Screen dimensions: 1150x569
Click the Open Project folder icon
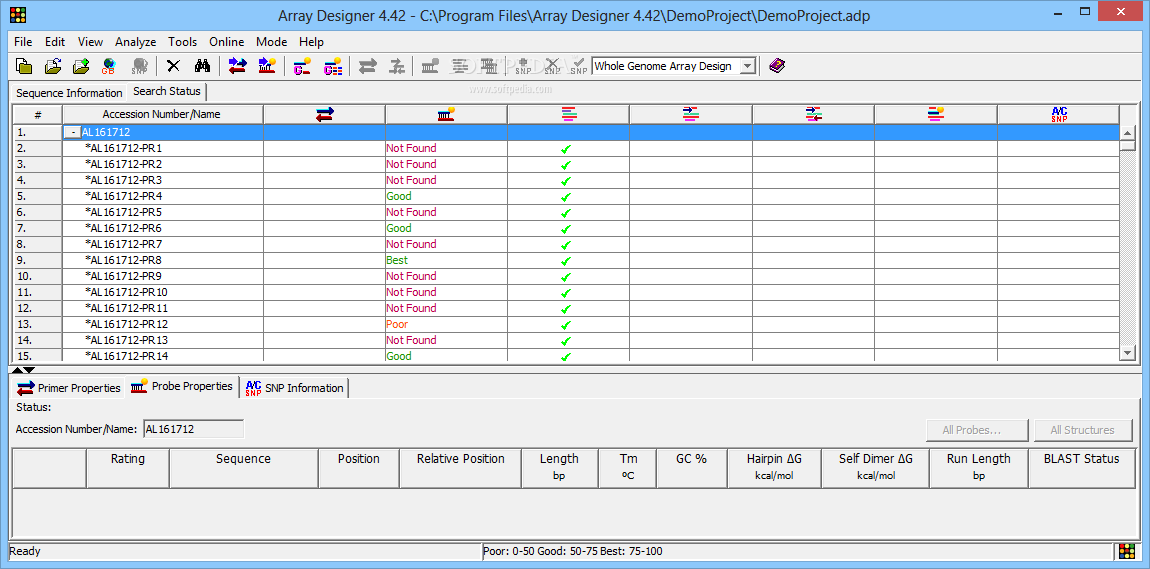tap(53, 66)
